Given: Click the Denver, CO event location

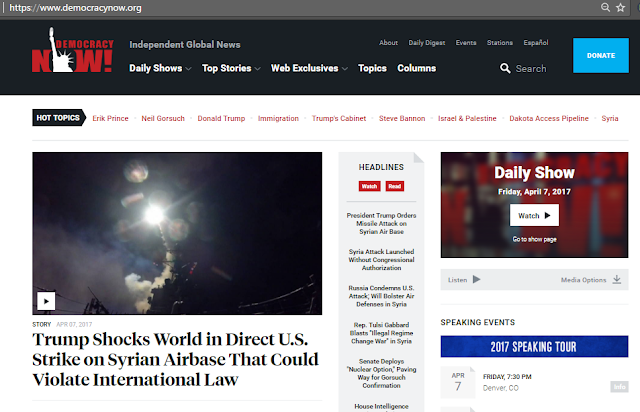Looking at the screenshot, I should [x=500, y=388].
